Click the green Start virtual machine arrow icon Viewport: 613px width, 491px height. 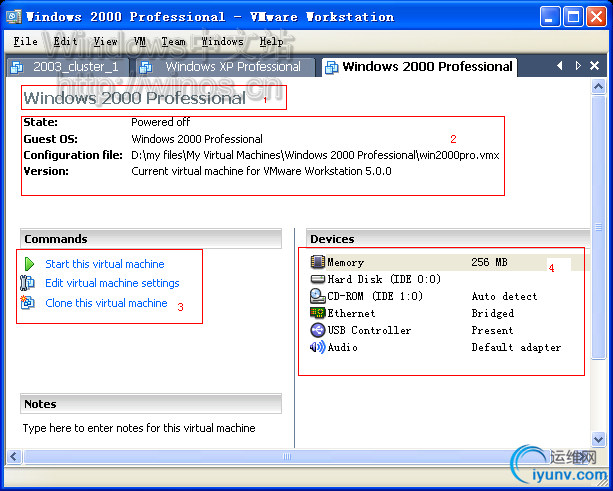(29, 264)
